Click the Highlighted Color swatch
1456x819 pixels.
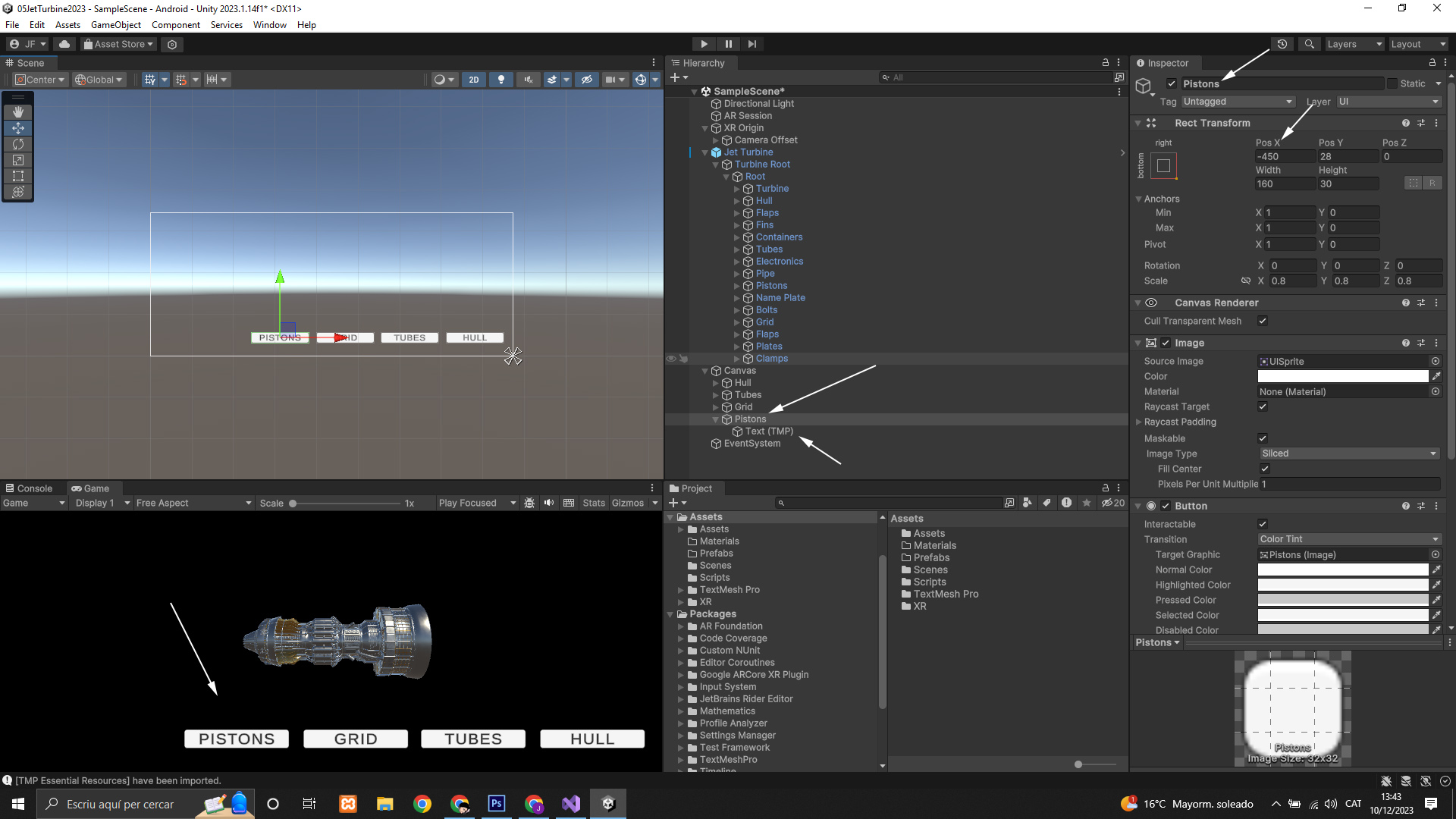[x=1342, y=585]
